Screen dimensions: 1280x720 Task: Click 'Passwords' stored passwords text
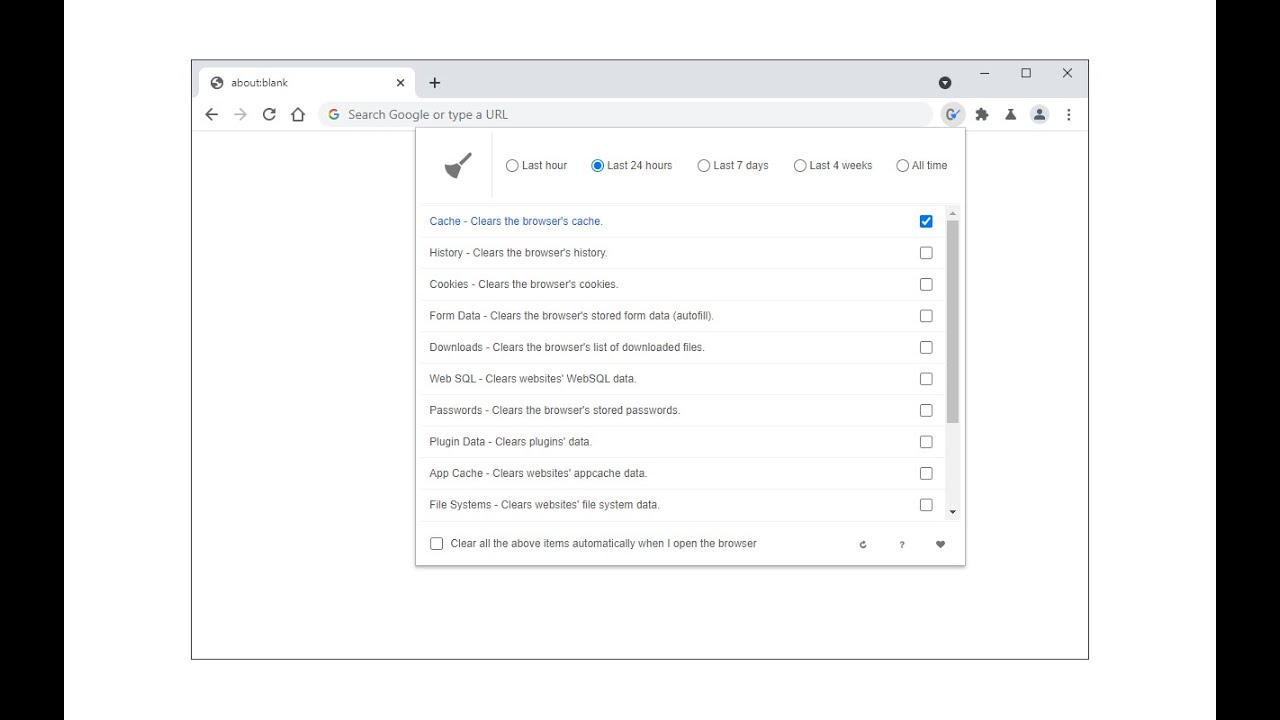coord(555,411)
